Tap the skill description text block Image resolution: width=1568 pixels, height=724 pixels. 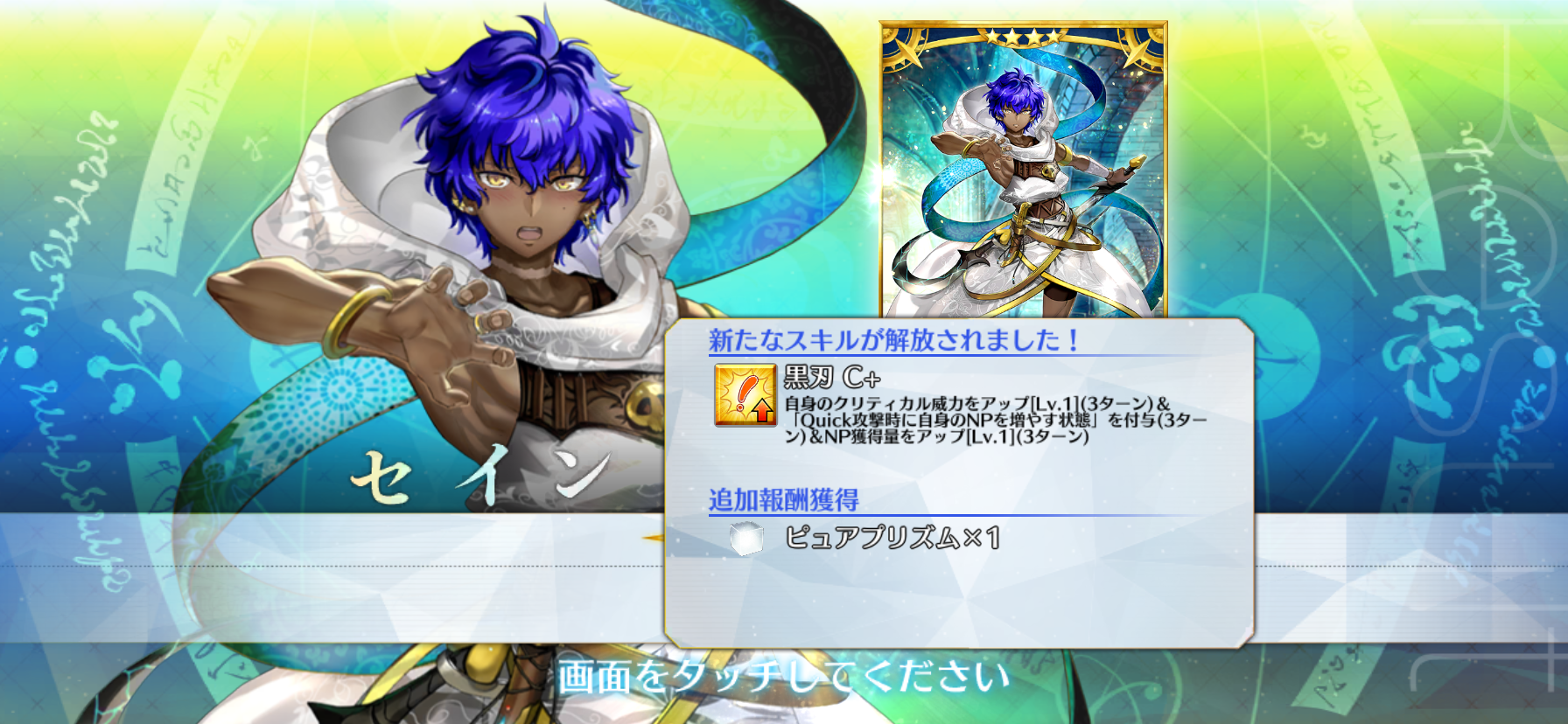pyautogui.click(x=995, y=420)
